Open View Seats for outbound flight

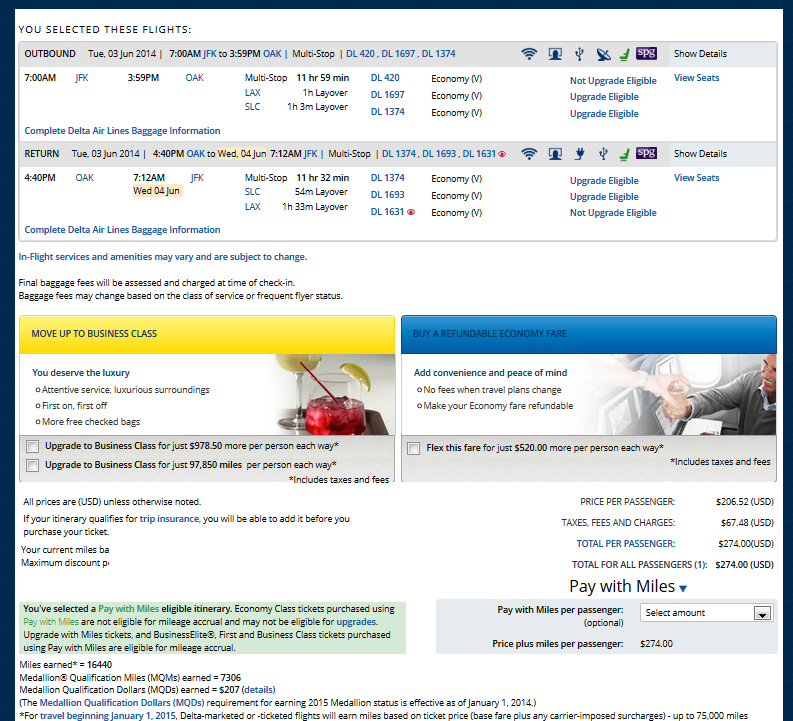pyautogui.click(x=696, y=78)
